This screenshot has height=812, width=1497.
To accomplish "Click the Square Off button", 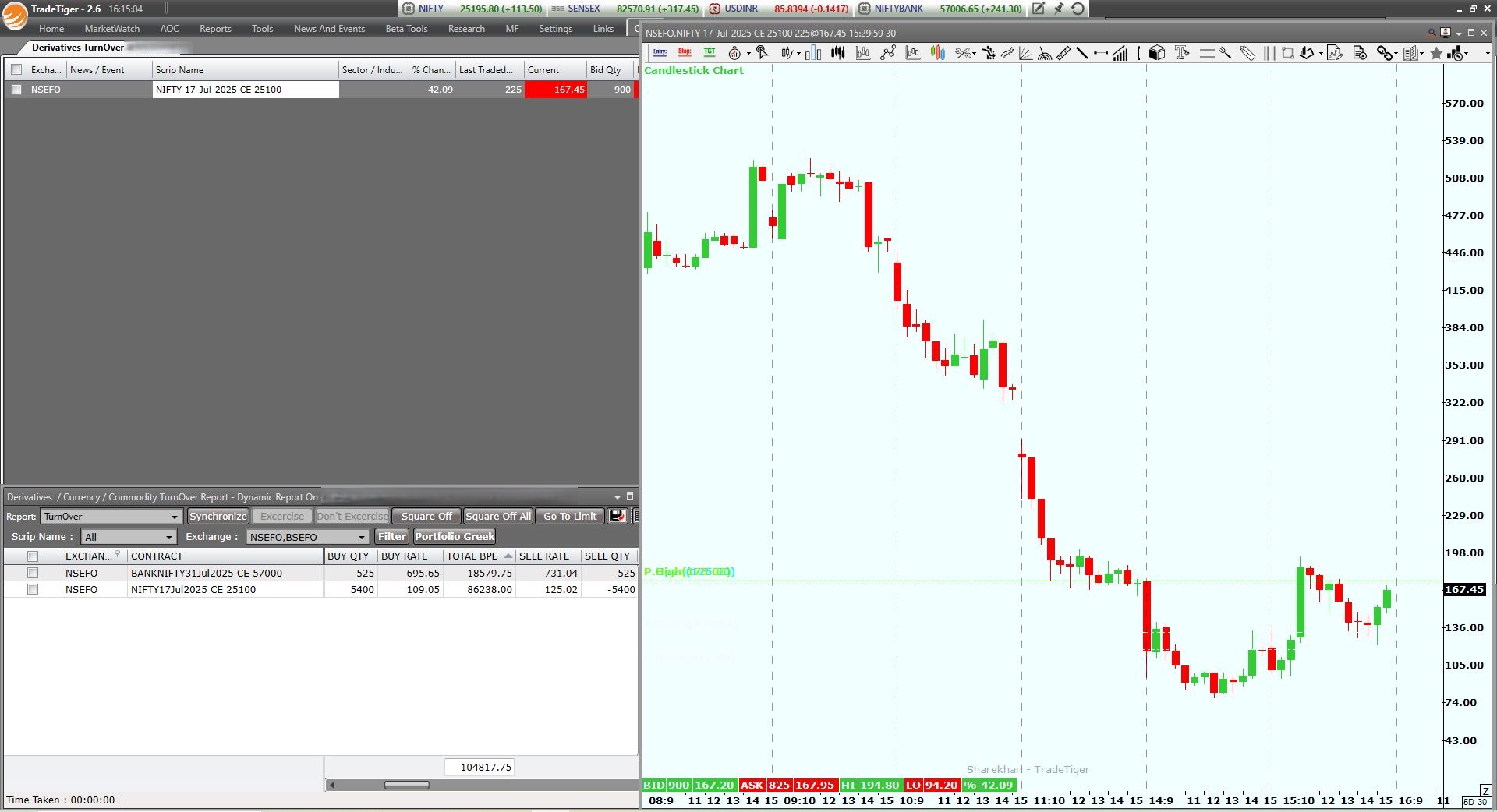I will click(x=426, y=516).
